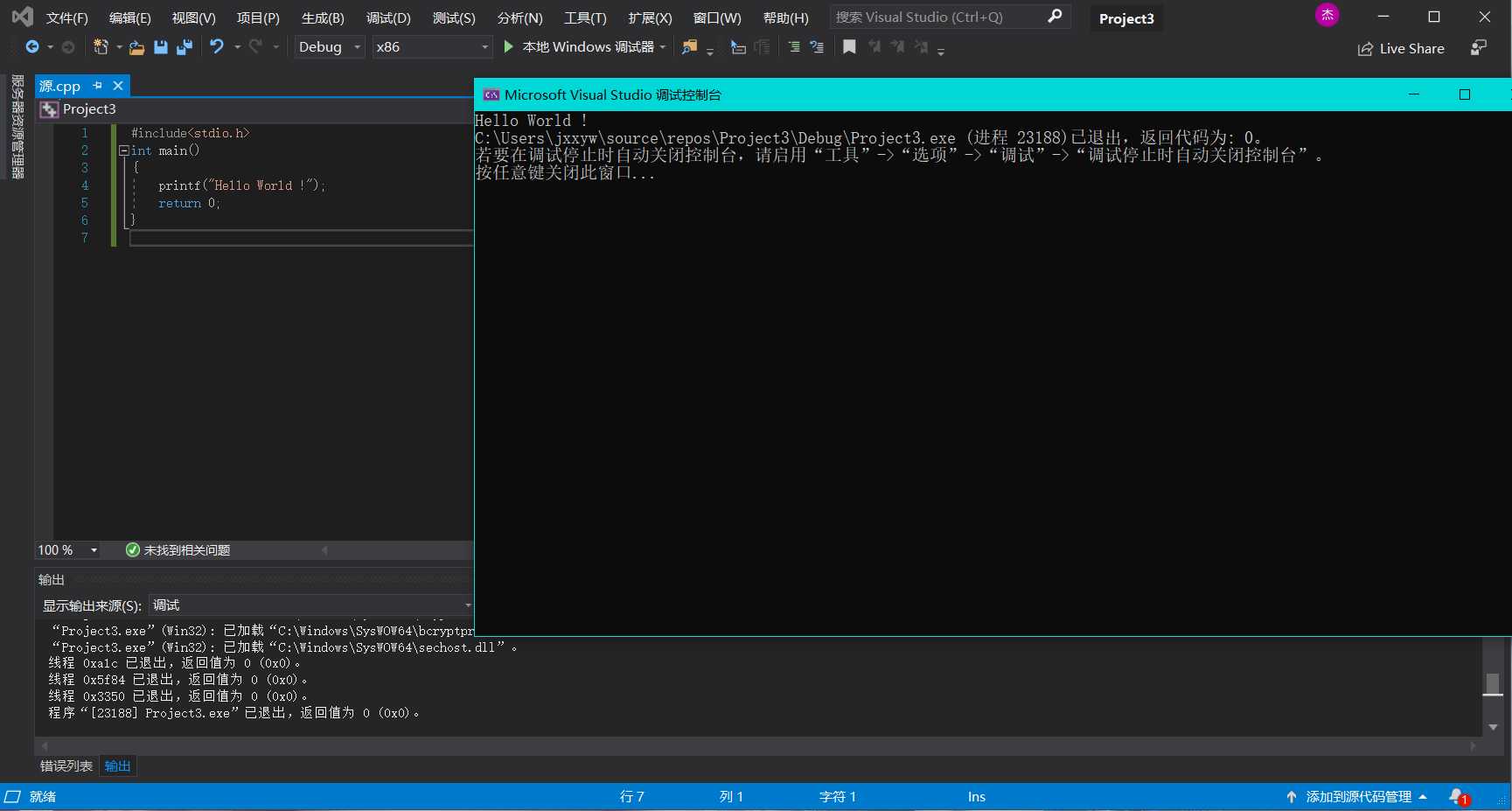Screen dimensions: 1512x811
Task: Open the new project dropdown arrow
Action: (119, 47)
